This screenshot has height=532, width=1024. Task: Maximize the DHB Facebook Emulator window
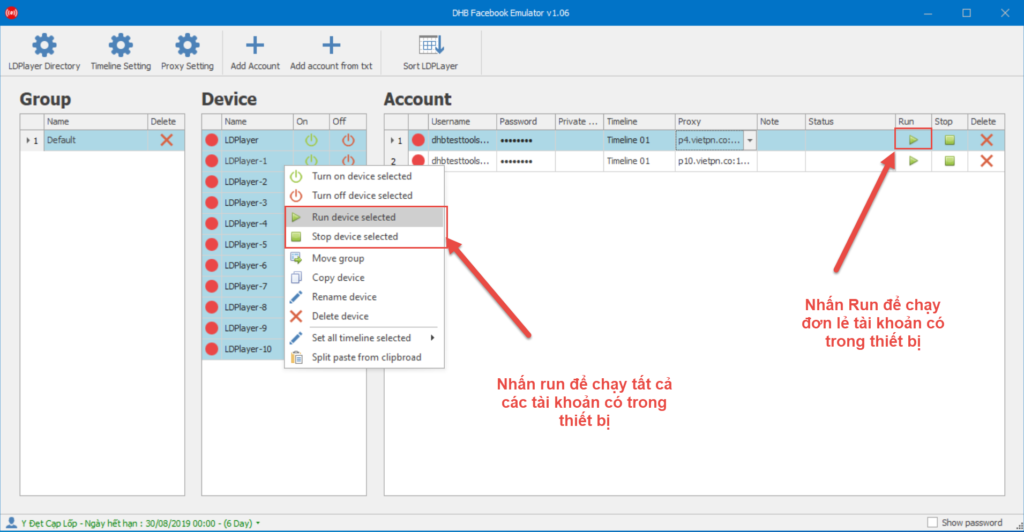[967, 13]
